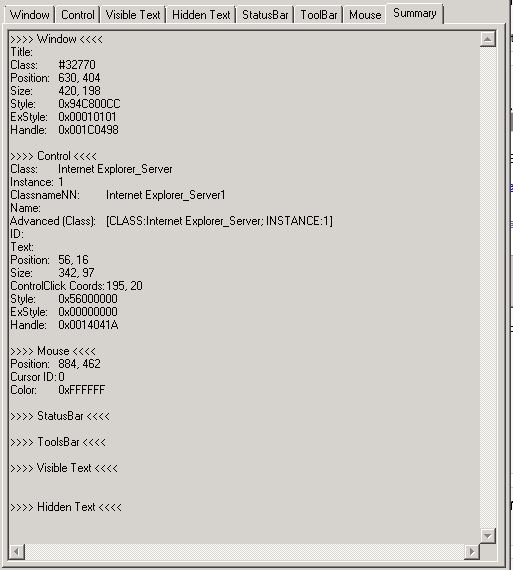The height and width of the screenshot is (570, 513).
Task: Open the Control tab
Action: (77, 15)
